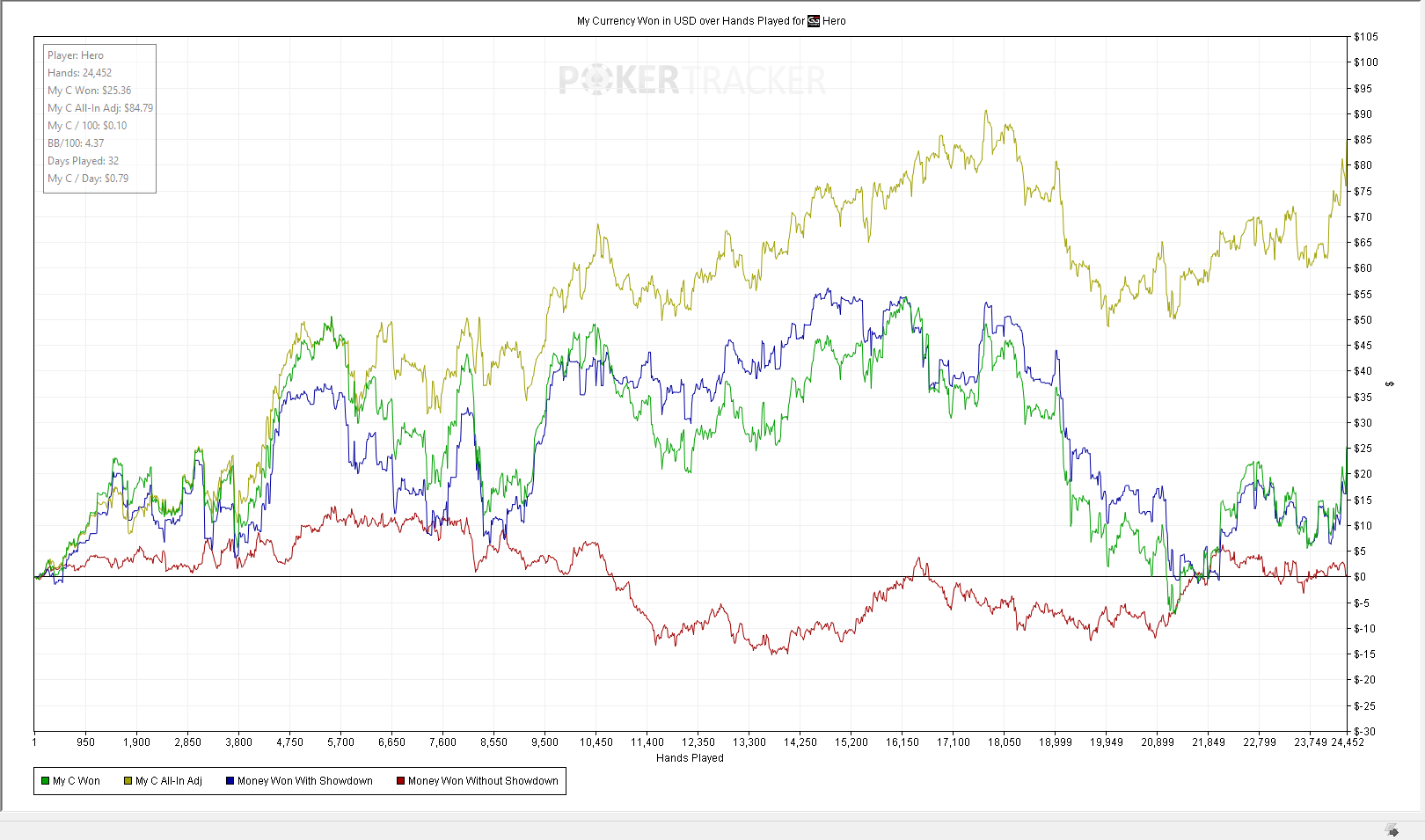
Task: Click the 'BB/100: 4.37' stat
Action: tap(76, 143)
